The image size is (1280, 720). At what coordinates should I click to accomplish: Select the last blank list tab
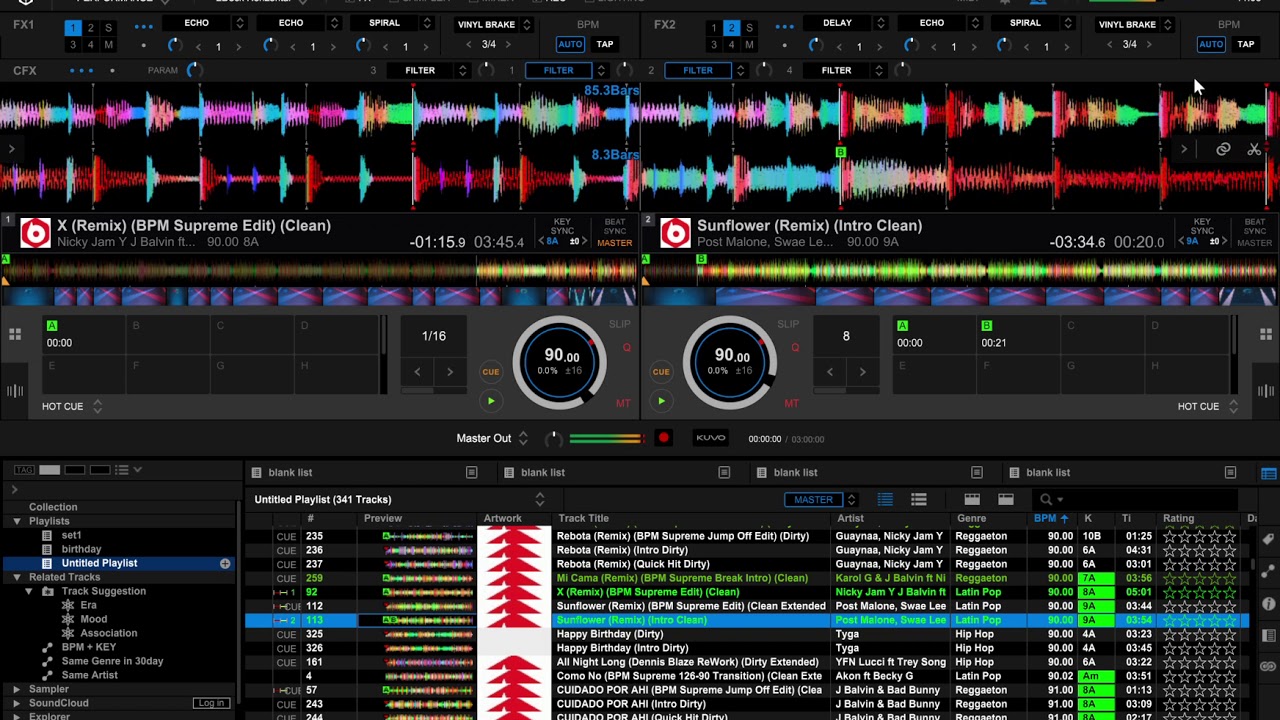tap(1122, 472)
